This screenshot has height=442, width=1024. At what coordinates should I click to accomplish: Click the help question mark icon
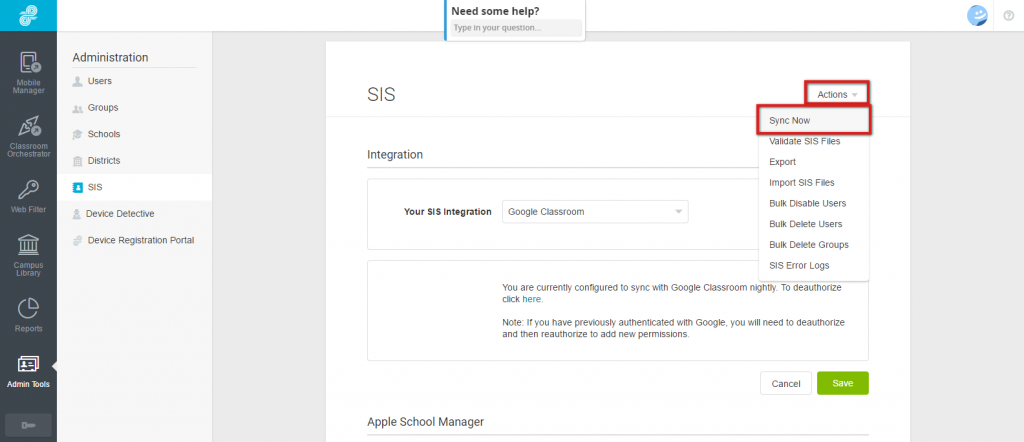pyautogui.click(x=1008, y=15)
